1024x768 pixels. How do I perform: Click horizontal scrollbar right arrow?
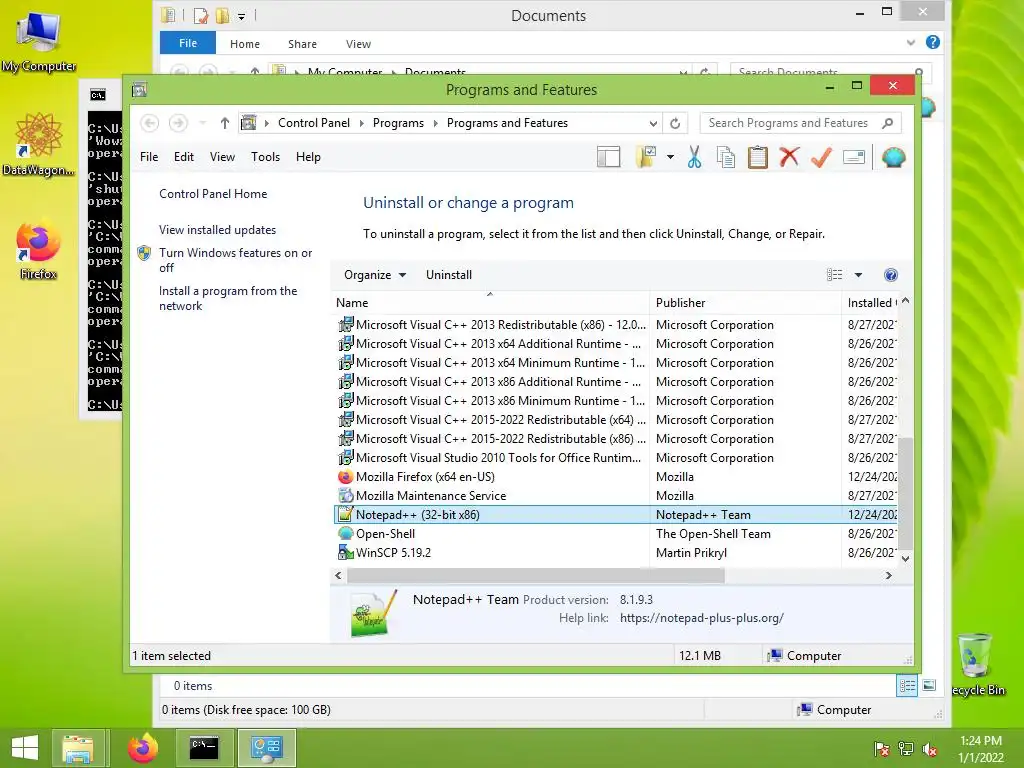(888, 575)
